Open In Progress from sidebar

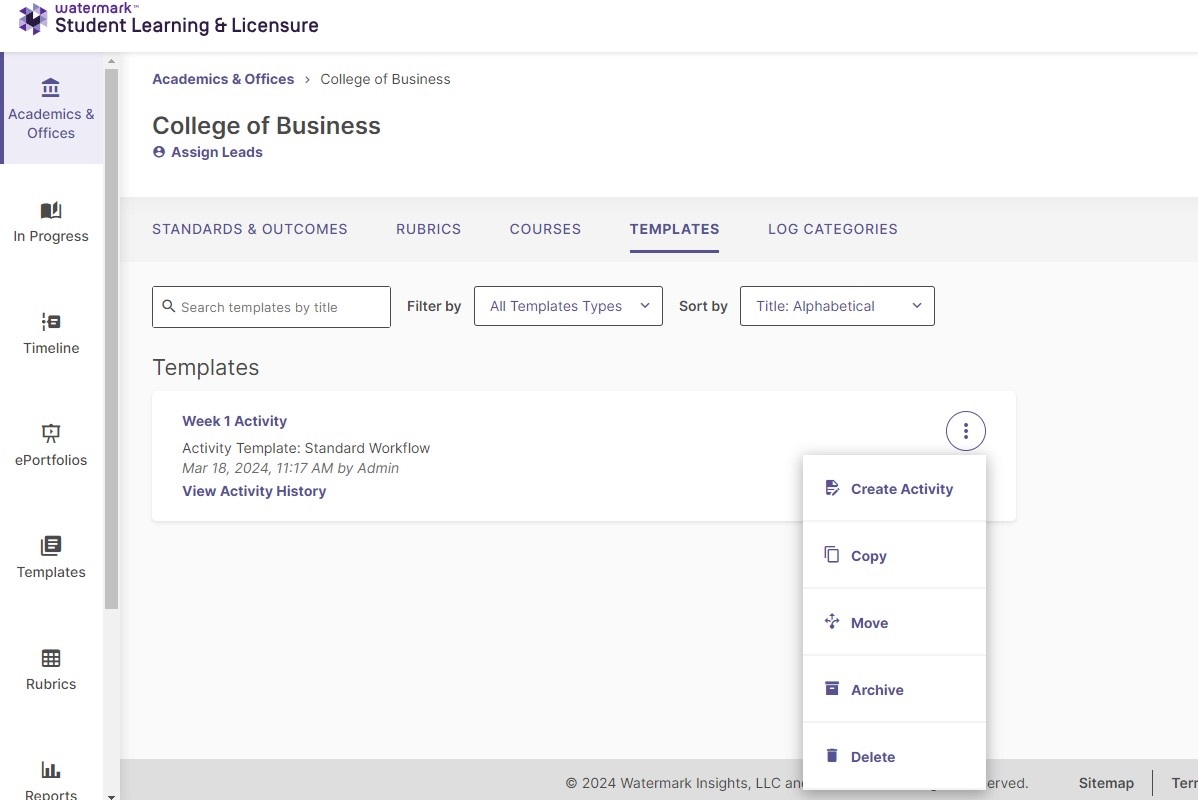pos(51,222)
